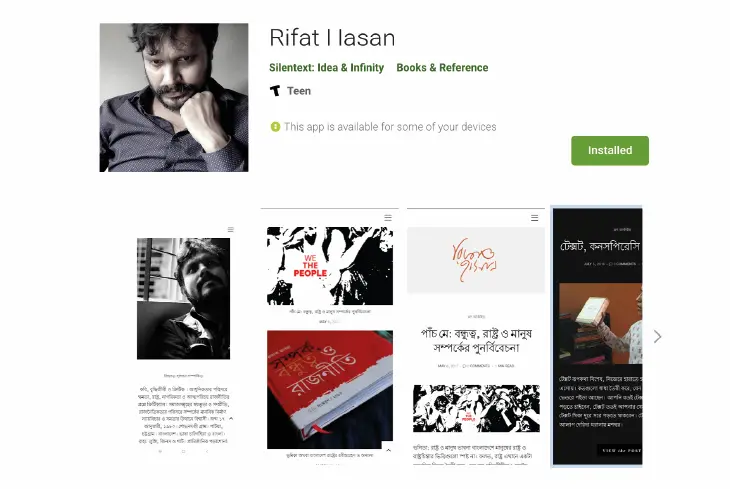Click the hamburger menu icon in third screenshot

534,218
